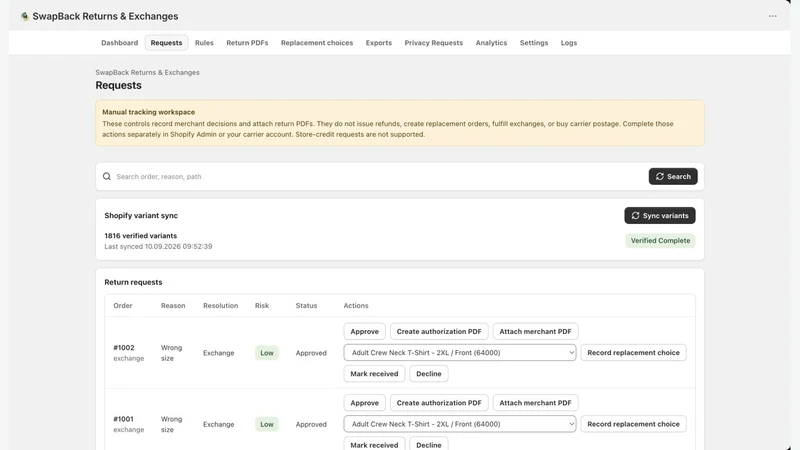Click Approved status for order #1002
Screen dimensions: 800x450
[x=311, y=353]
